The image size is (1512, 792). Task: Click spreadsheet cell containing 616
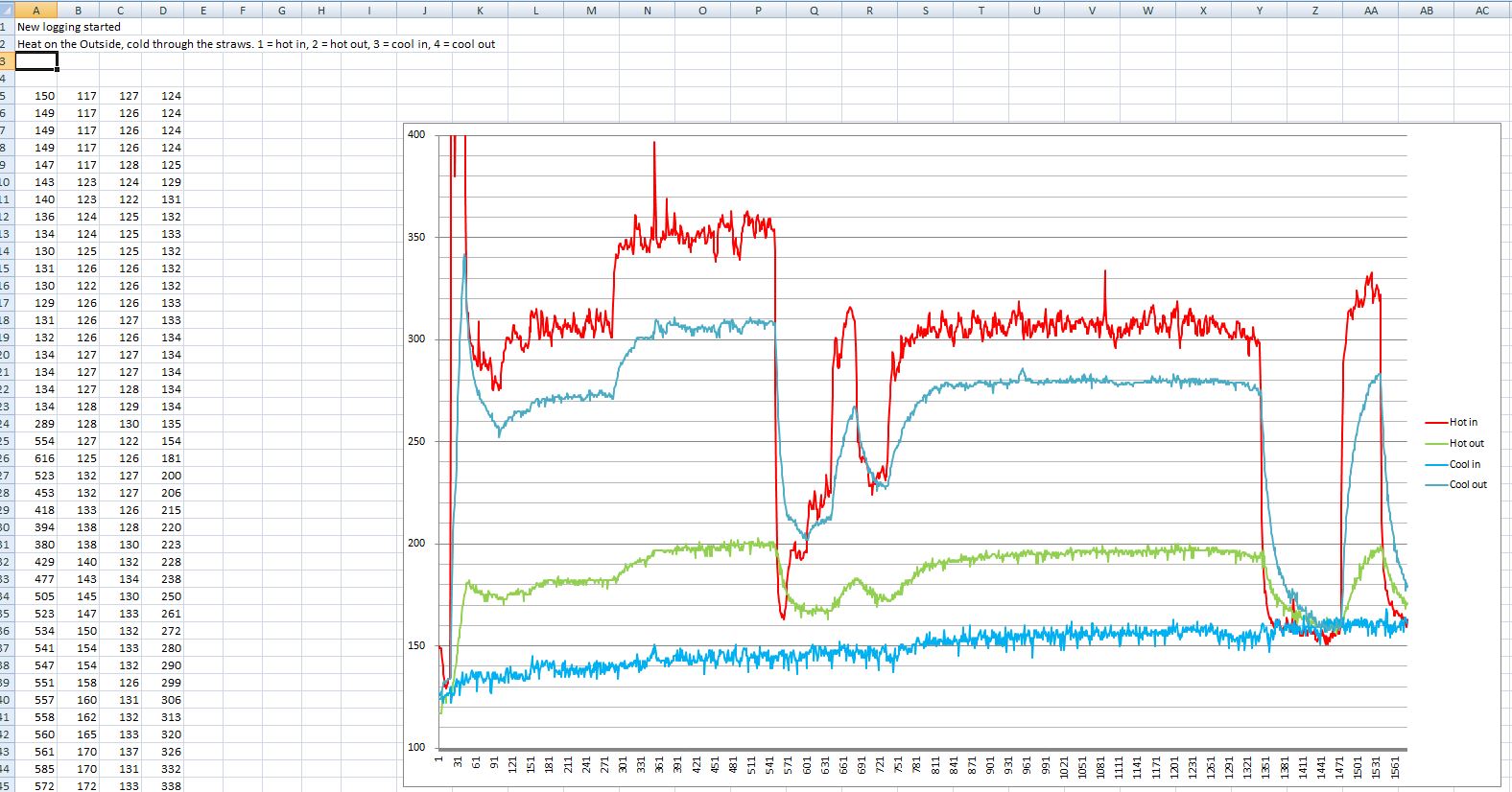36,458
